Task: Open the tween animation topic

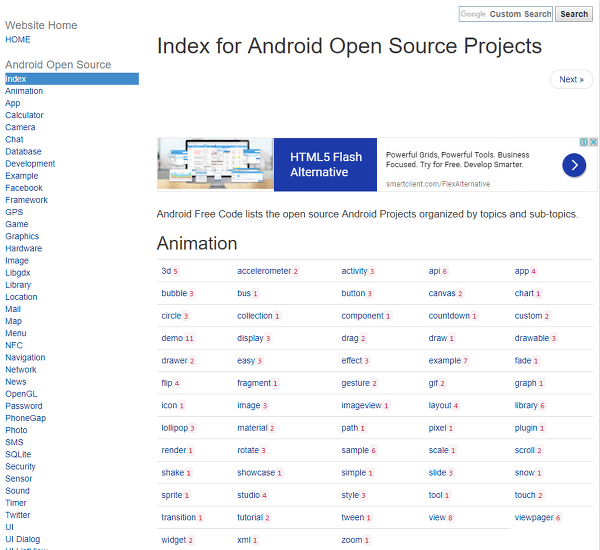Action: point(353,517)
